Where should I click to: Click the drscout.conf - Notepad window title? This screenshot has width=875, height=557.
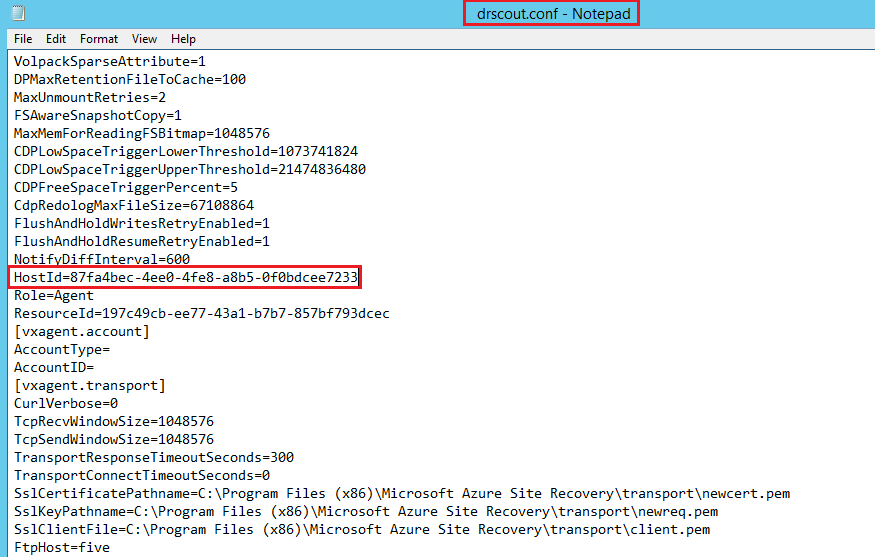[550, 14]
